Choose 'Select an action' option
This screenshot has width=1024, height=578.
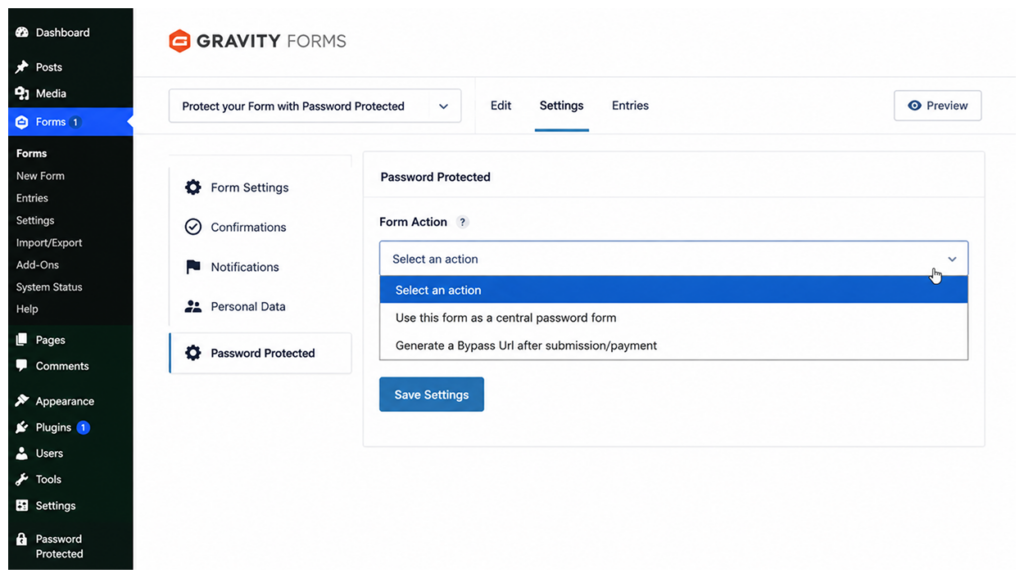(673, 290)
